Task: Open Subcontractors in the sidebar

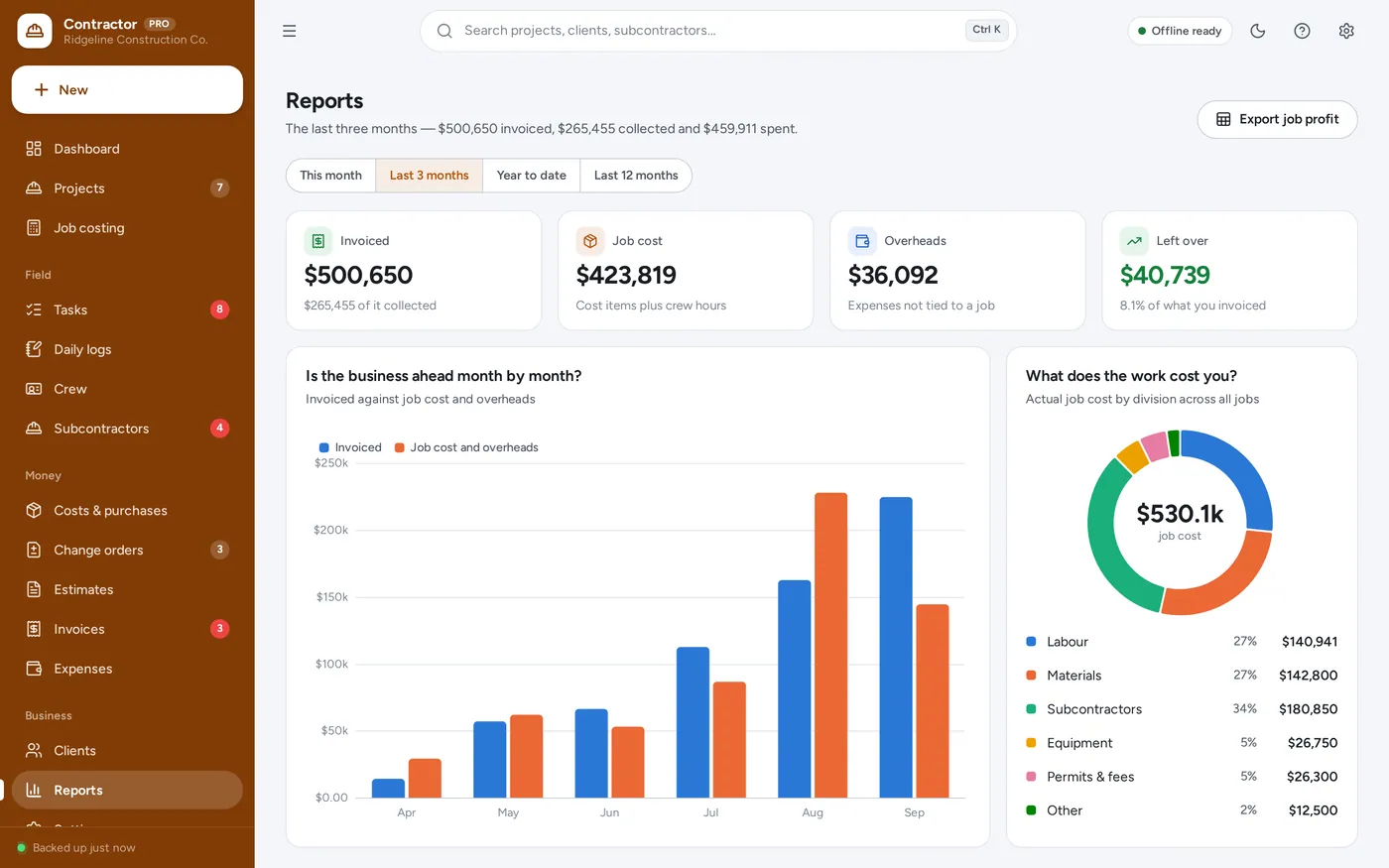Action: point(127,429)
